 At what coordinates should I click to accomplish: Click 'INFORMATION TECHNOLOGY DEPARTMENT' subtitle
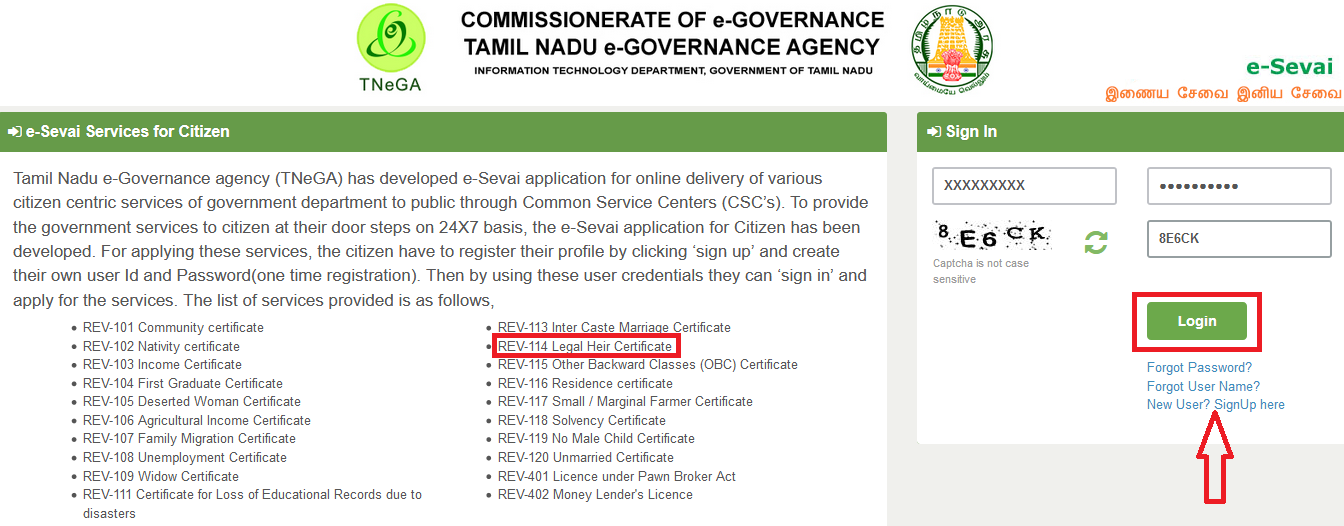pyautogui.click(x=673, y=71)
